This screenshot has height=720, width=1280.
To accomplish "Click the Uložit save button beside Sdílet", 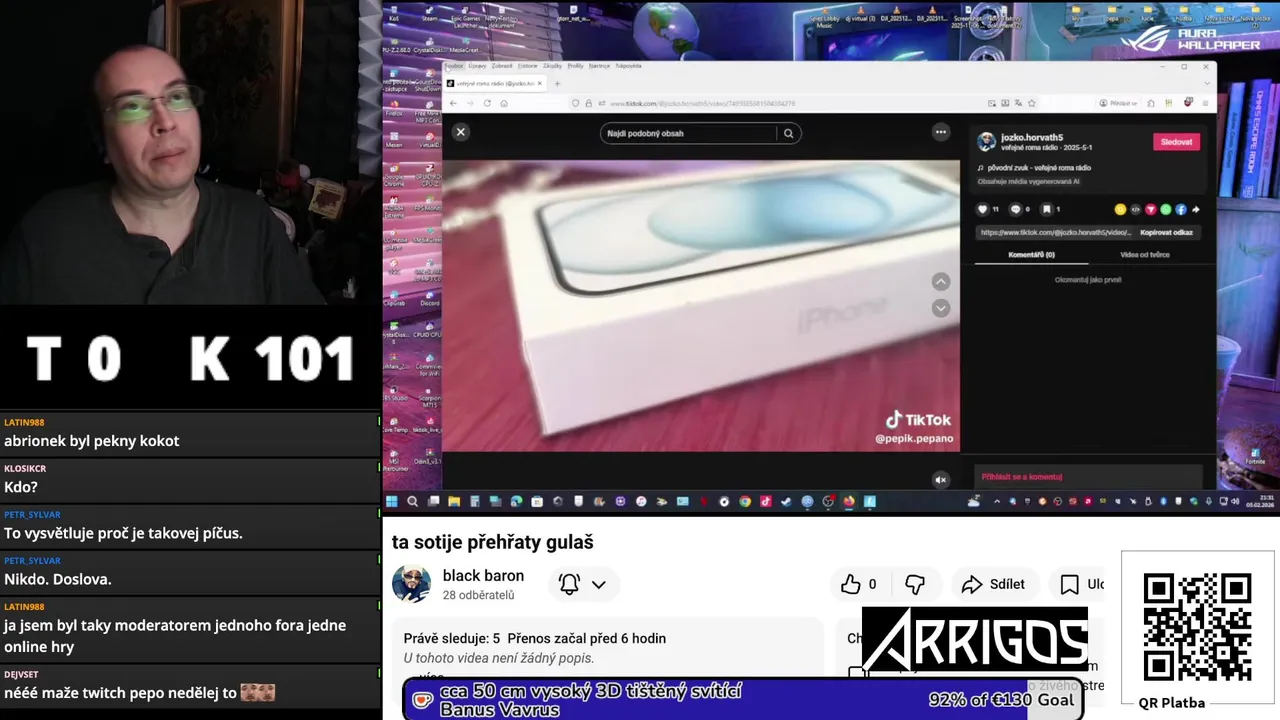I will 1083,584.
